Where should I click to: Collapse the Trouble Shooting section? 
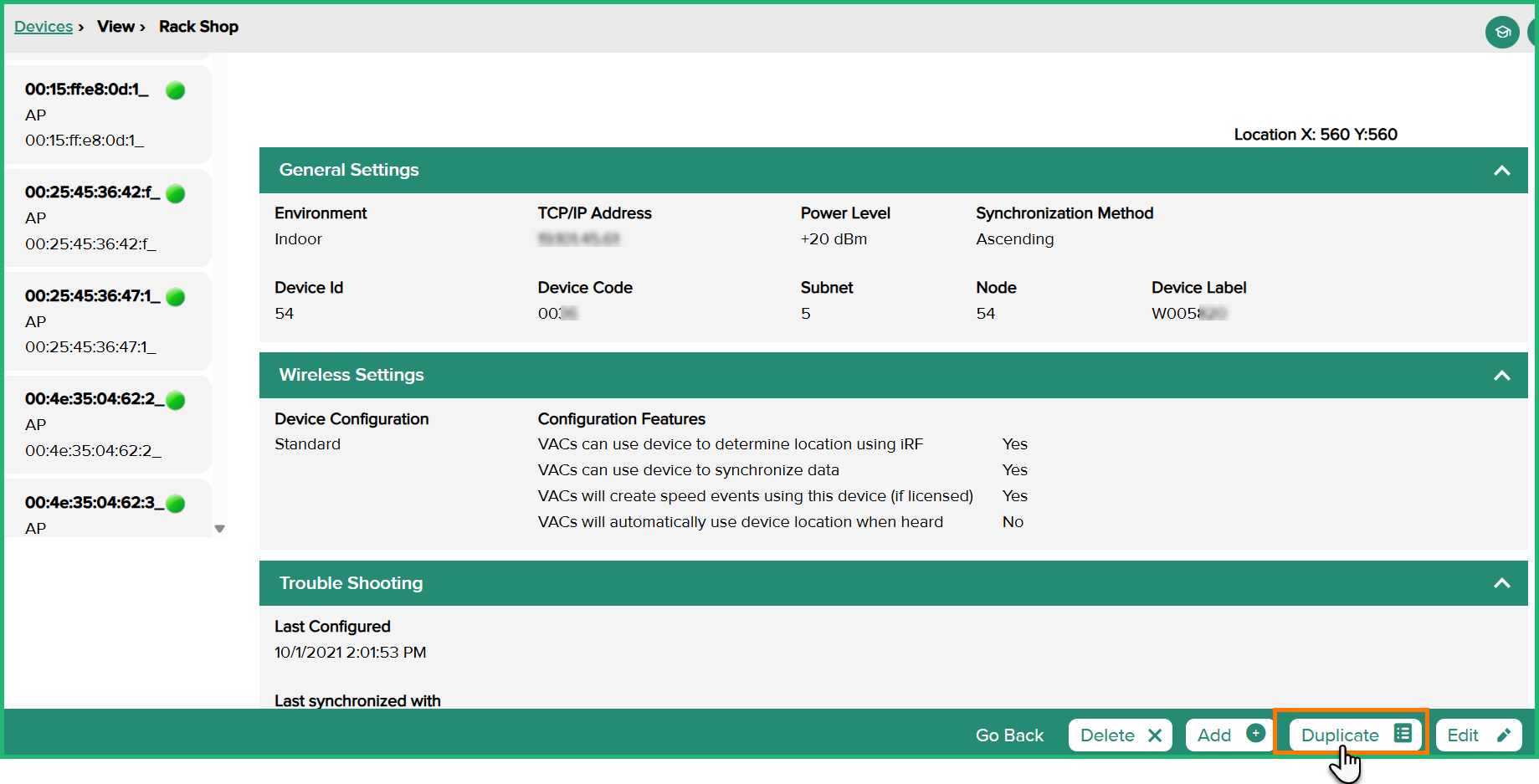click(1502, 583)
